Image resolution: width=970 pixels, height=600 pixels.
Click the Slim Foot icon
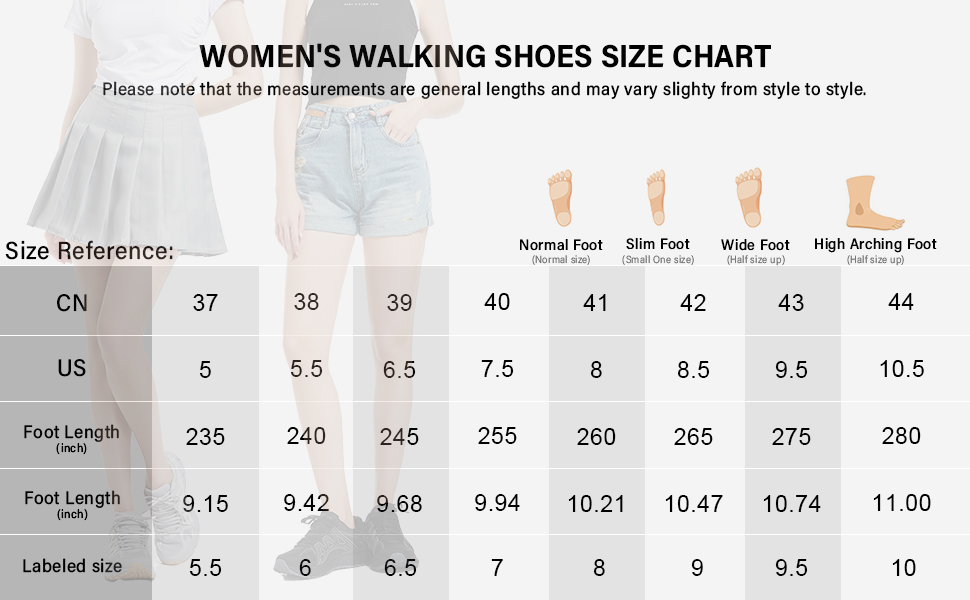pyautogui.click(x=656, y=197)
